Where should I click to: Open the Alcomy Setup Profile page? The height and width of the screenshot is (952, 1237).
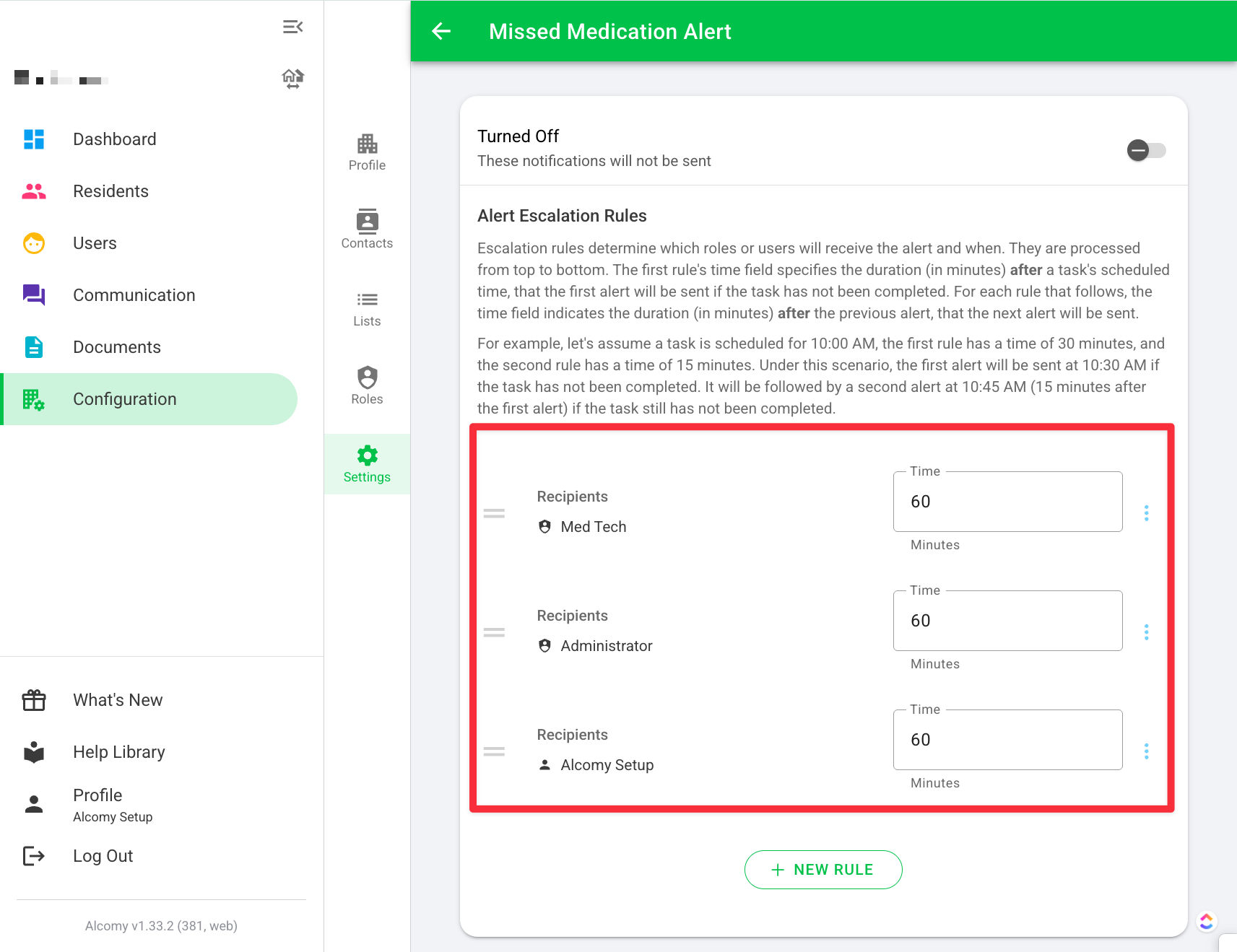[x=149, y=804]
